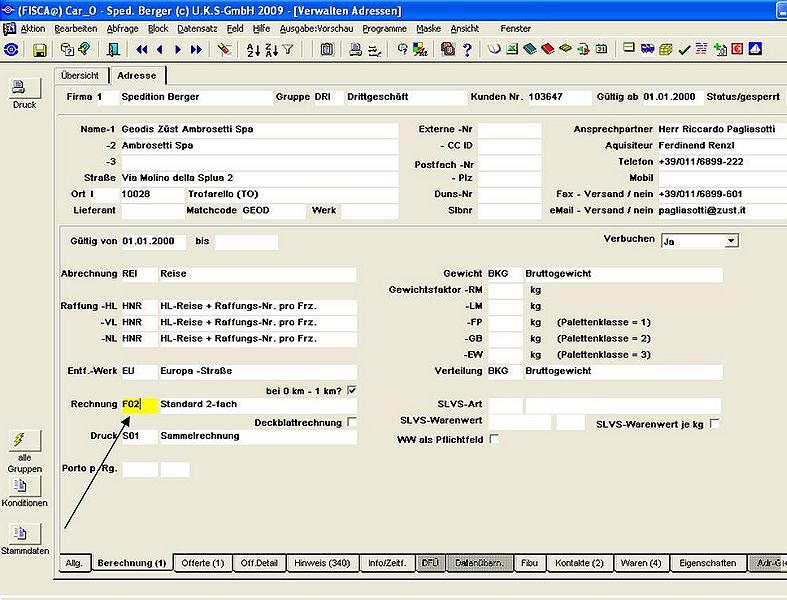787x600 pixels.
Task: Open the Fenster menu
Action: (x=515, y=29)
